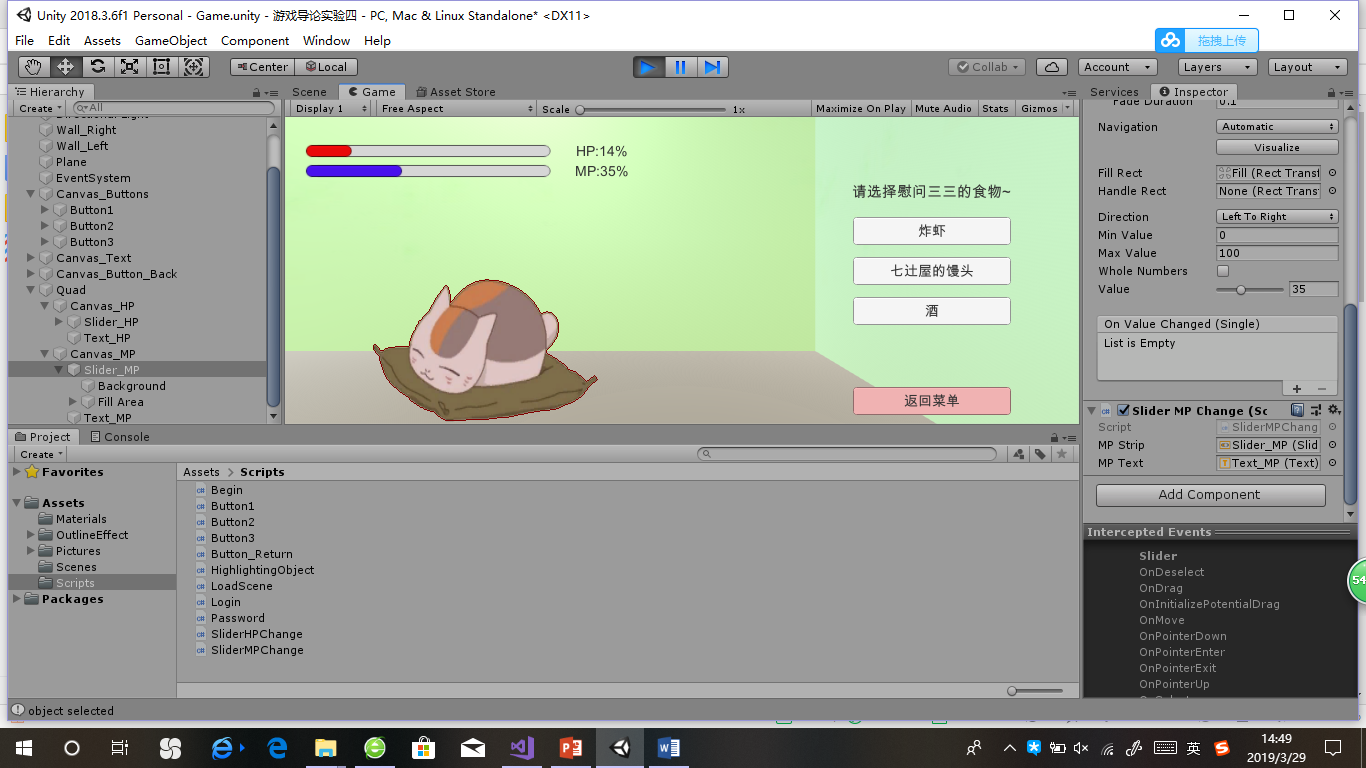Select the Rect Transform tool
The image size is (1366, 768).
click(x=161, y=67)
